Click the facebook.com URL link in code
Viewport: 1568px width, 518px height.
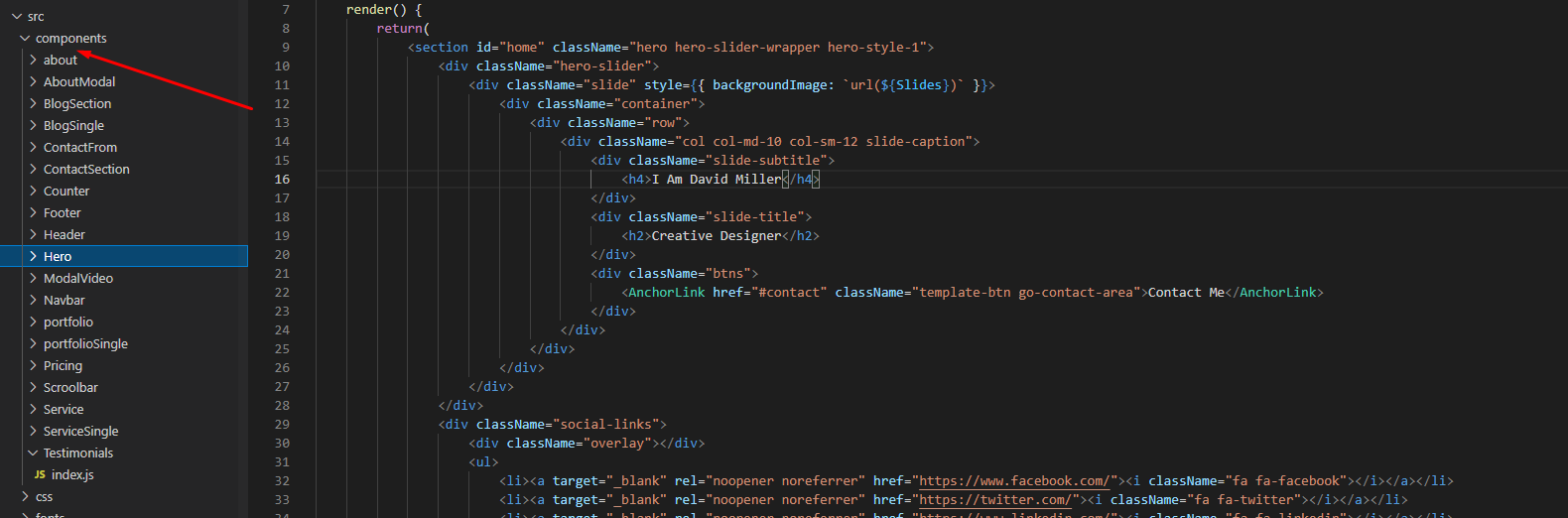pyautogui.click(x=1013, y=481)
